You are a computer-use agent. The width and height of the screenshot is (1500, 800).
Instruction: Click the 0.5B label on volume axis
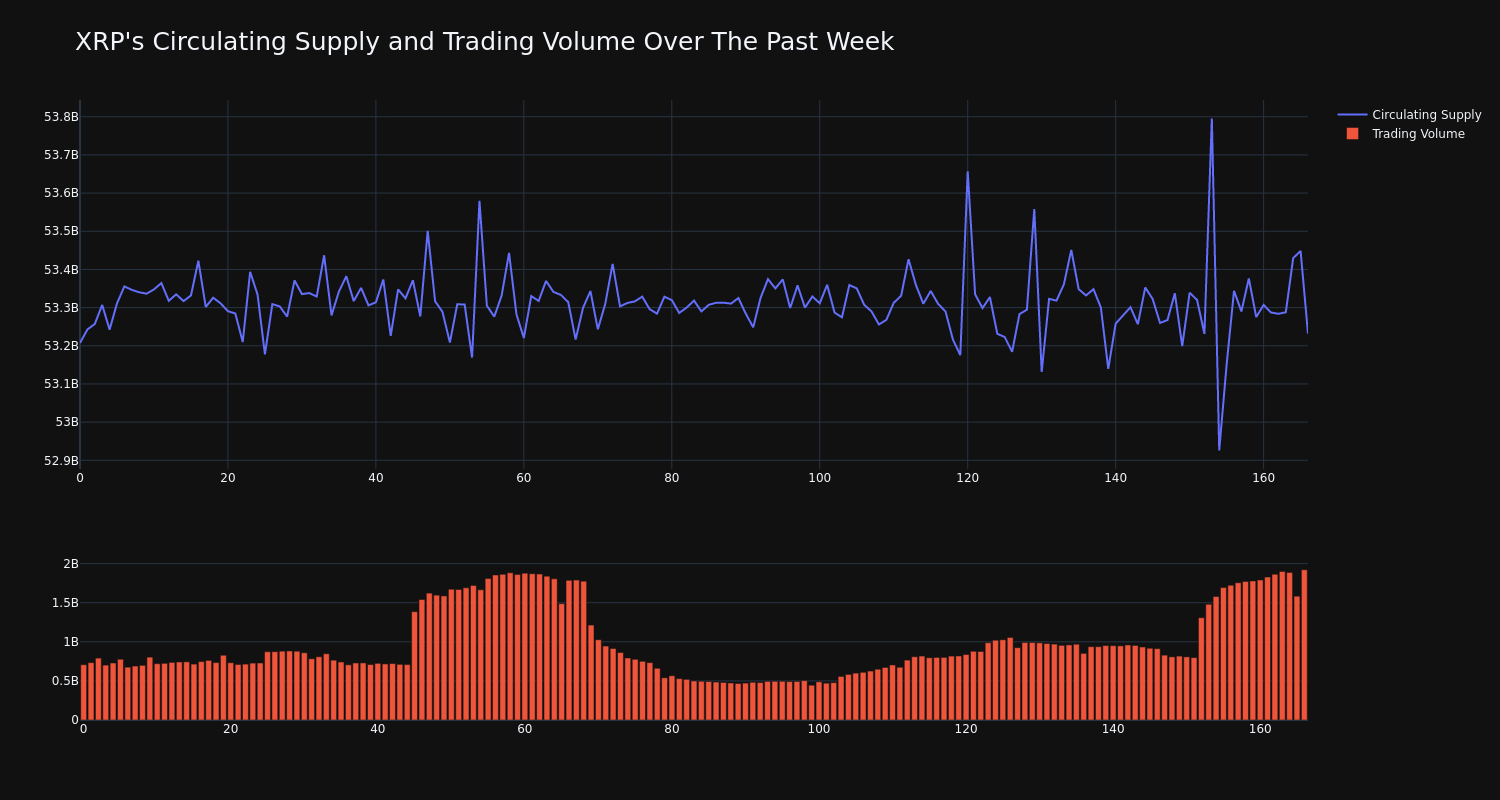[64, 681]
